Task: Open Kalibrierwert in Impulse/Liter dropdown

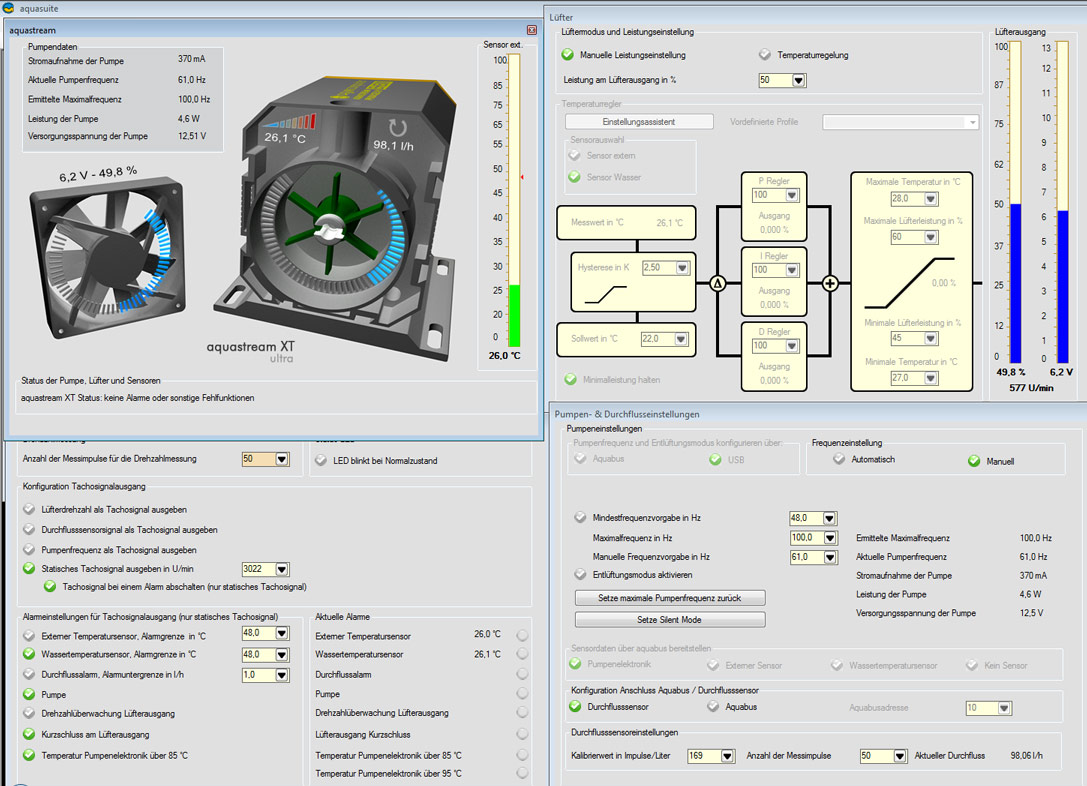Action: [x=727, y=756]
